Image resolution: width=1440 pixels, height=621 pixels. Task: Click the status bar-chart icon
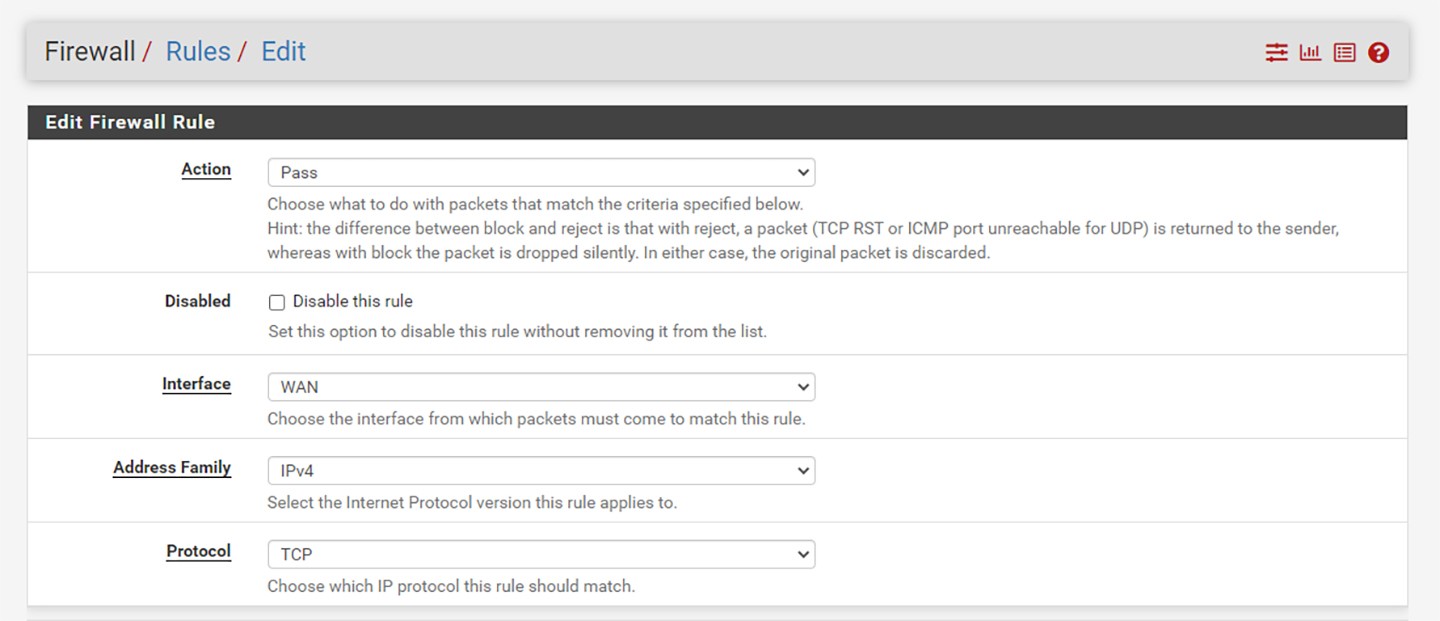pyautogui.click(x=1310, y=52)
